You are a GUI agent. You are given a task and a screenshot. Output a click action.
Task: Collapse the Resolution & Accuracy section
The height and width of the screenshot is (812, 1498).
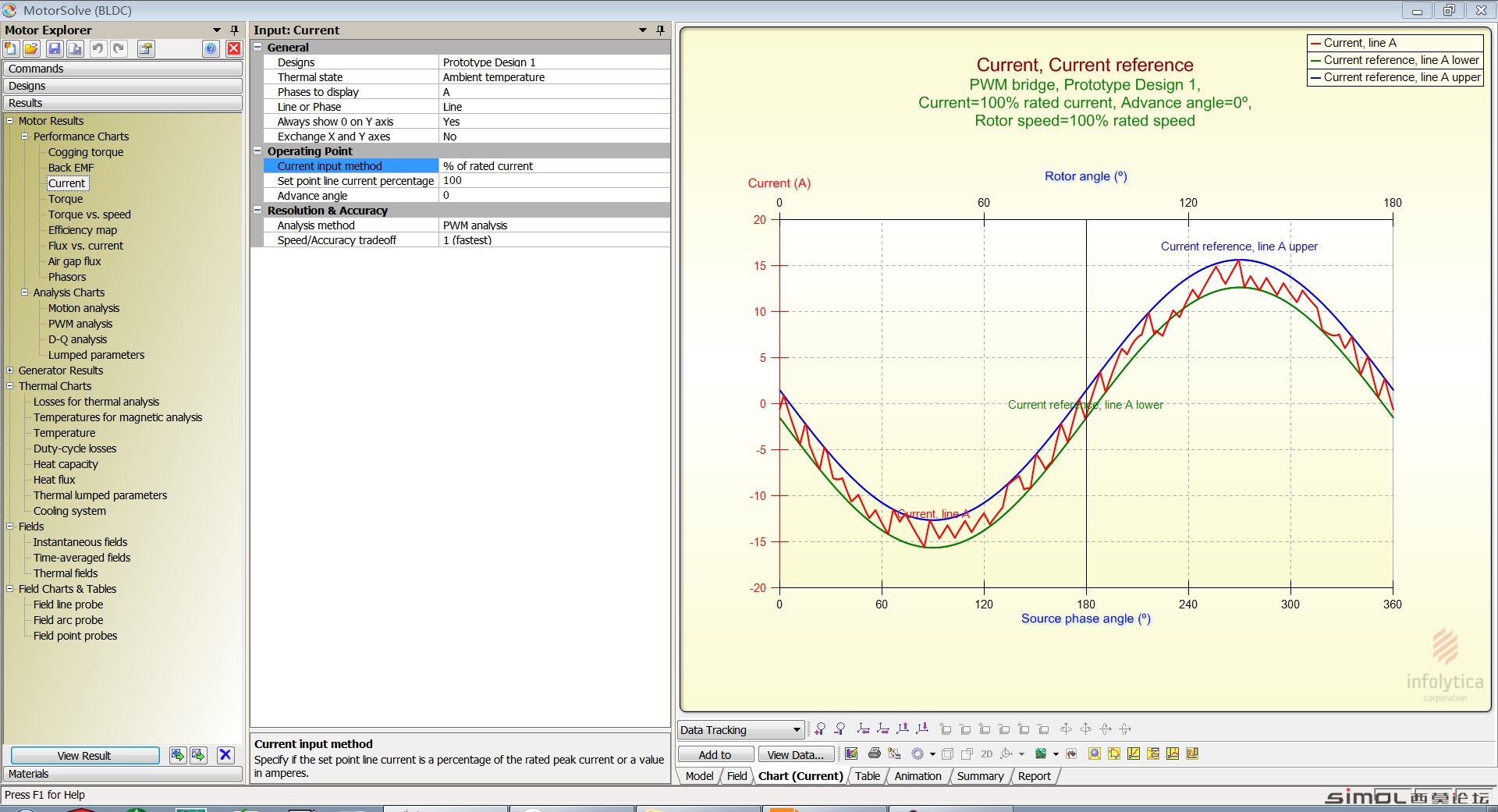point(257,210)
